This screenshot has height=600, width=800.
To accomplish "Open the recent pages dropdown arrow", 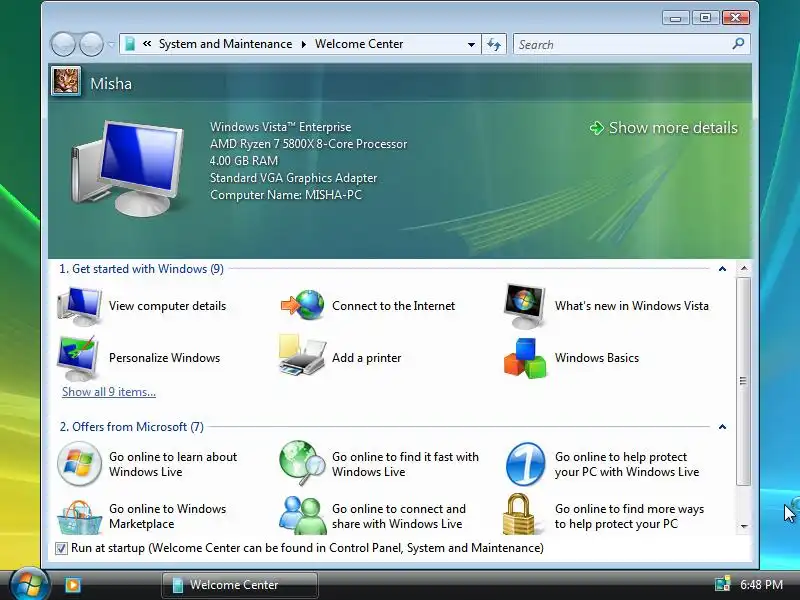I will [111, 45].
